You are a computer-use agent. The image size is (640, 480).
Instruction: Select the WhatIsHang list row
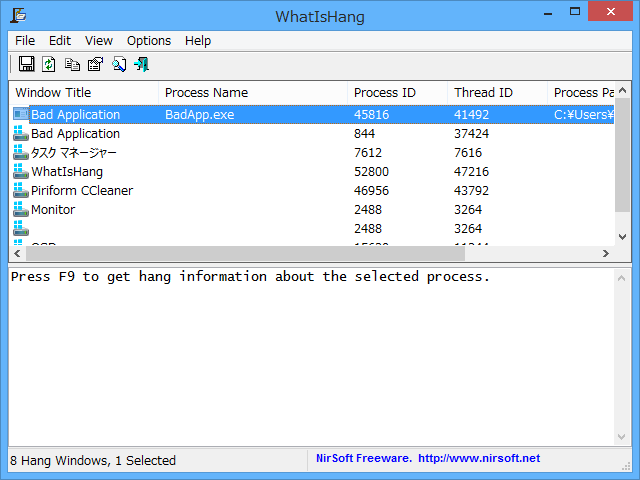click(312, 171)
